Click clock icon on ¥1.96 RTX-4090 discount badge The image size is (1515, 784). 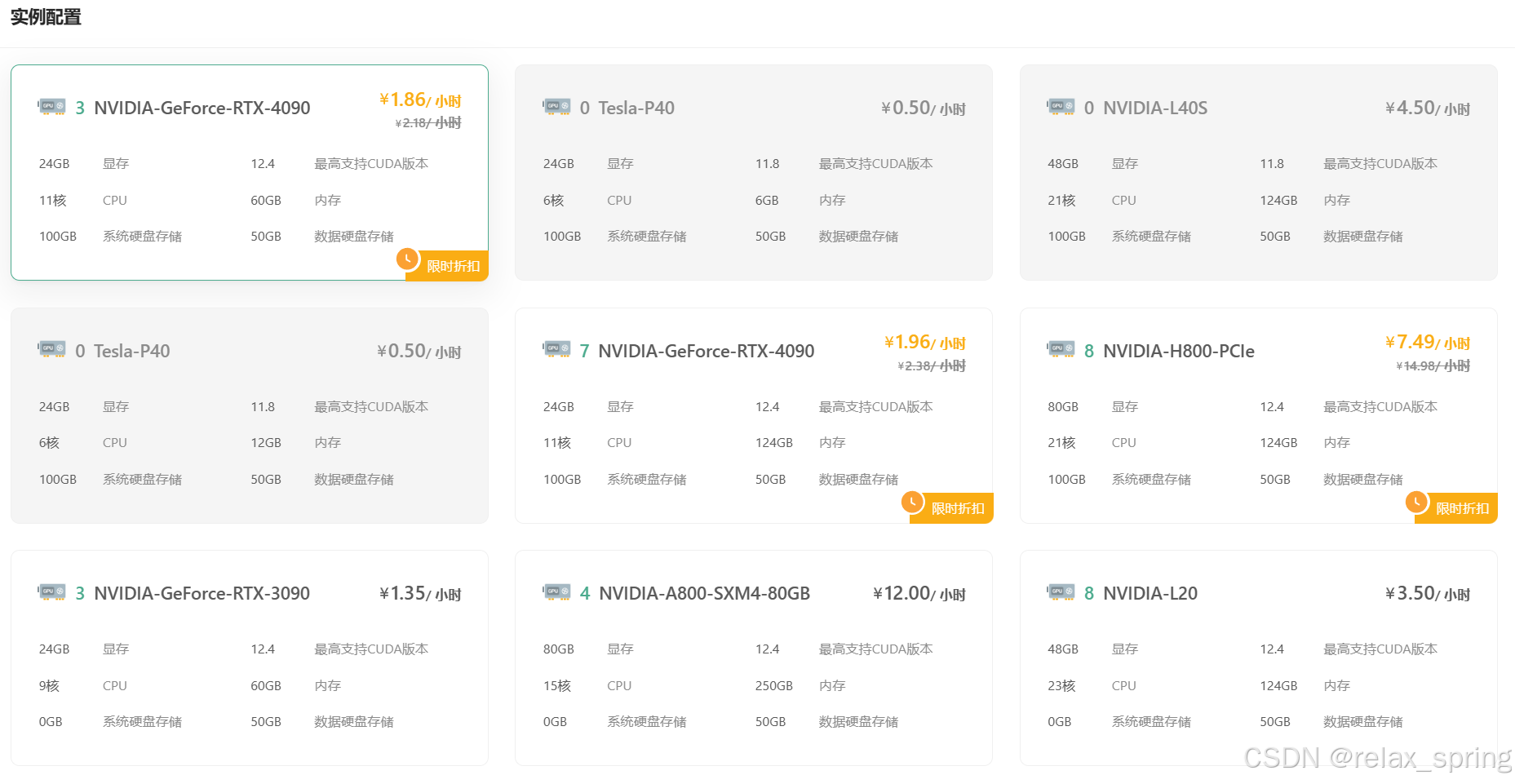(912, 502)
